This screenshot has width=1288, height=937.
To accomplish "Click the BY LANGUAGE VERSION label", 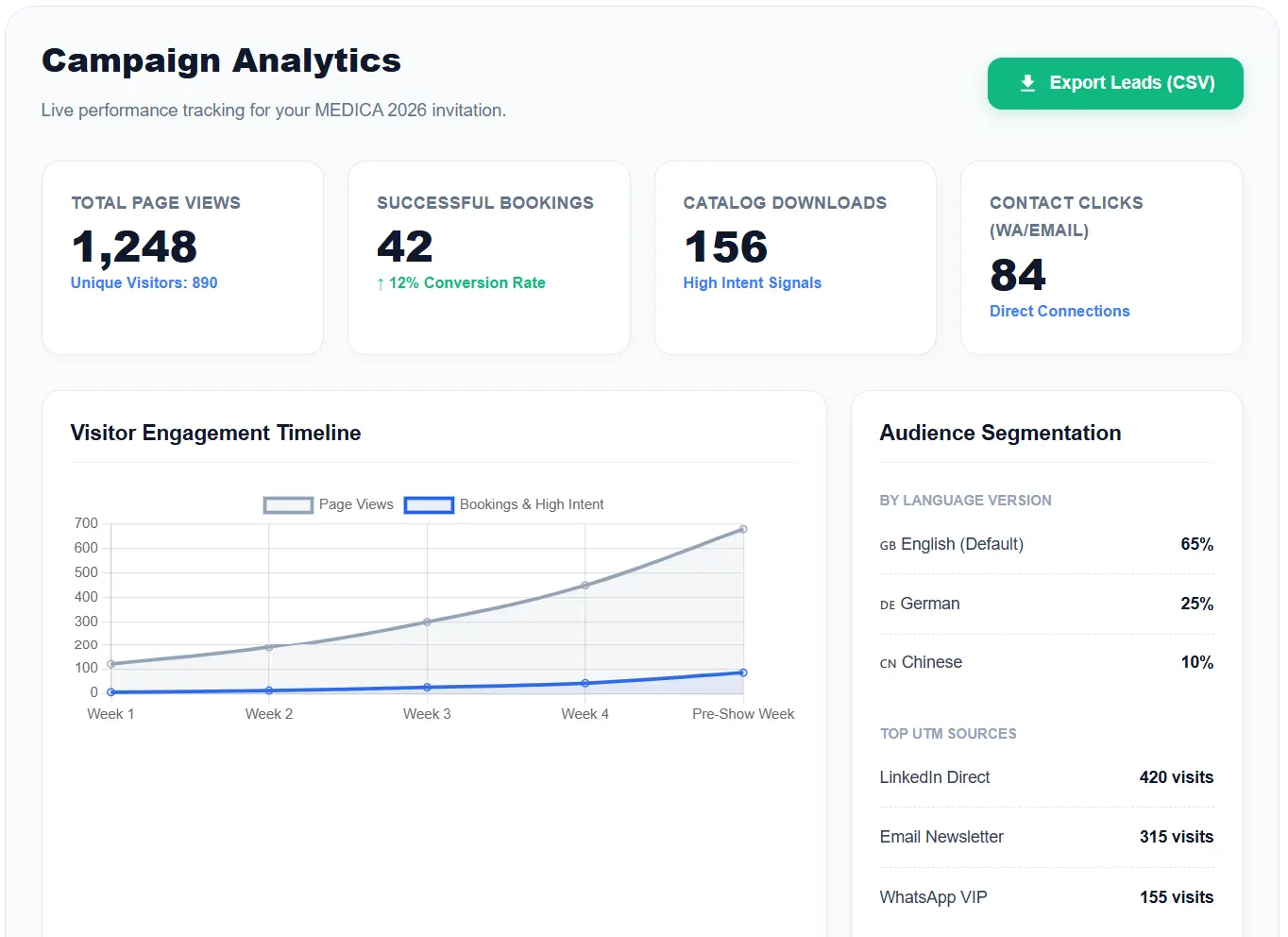I will (966, 501).
